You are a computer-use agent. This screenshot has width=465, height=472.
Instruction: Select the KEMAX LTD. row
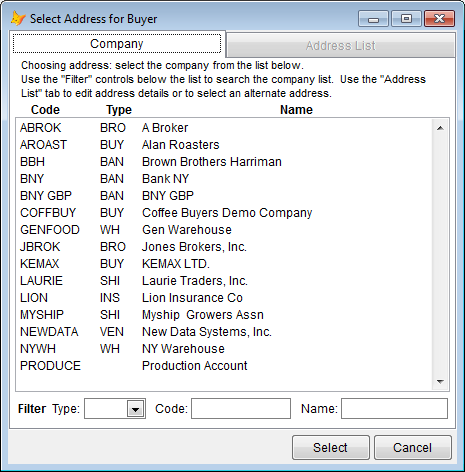pyautogui.click(x=224, y=264)
